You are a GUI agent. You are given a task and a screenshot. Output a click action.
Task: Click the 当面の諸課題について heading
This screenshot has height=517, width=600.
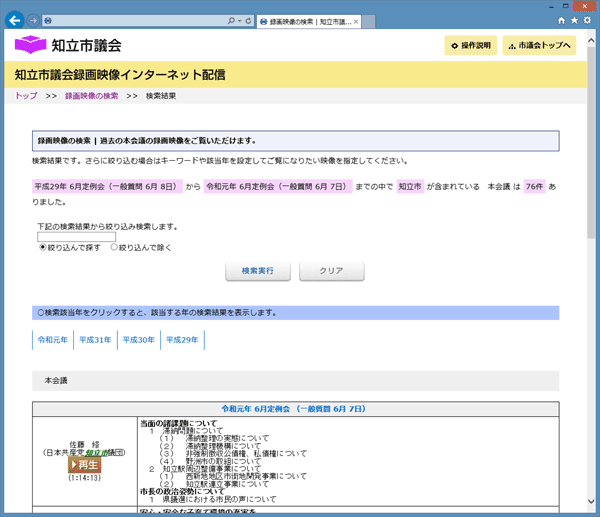pyautogui.click(x=179, y=423)
